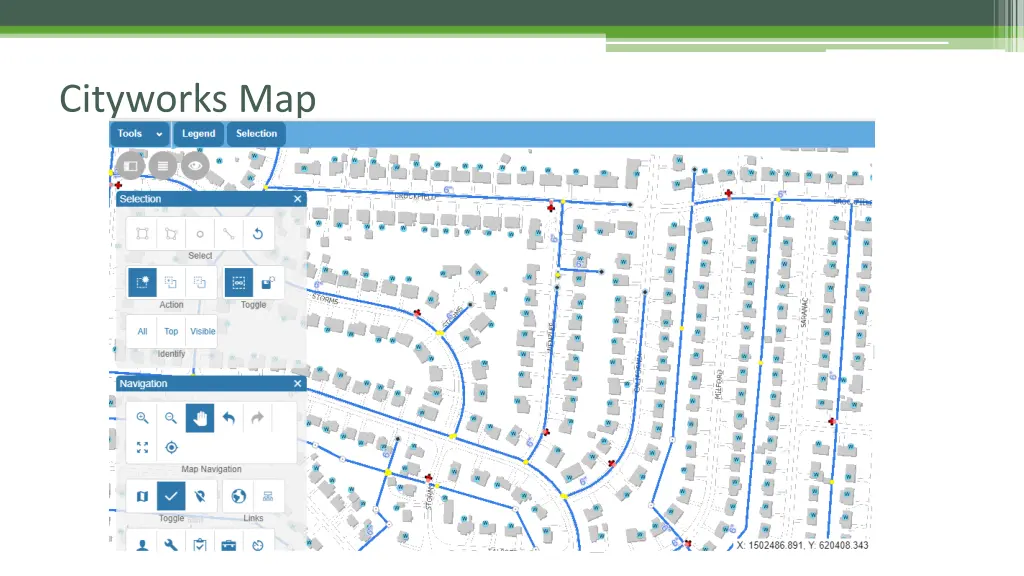Screen dimensions: 1024x576
Task: Open the Legend tab
Action: (199, 133)
